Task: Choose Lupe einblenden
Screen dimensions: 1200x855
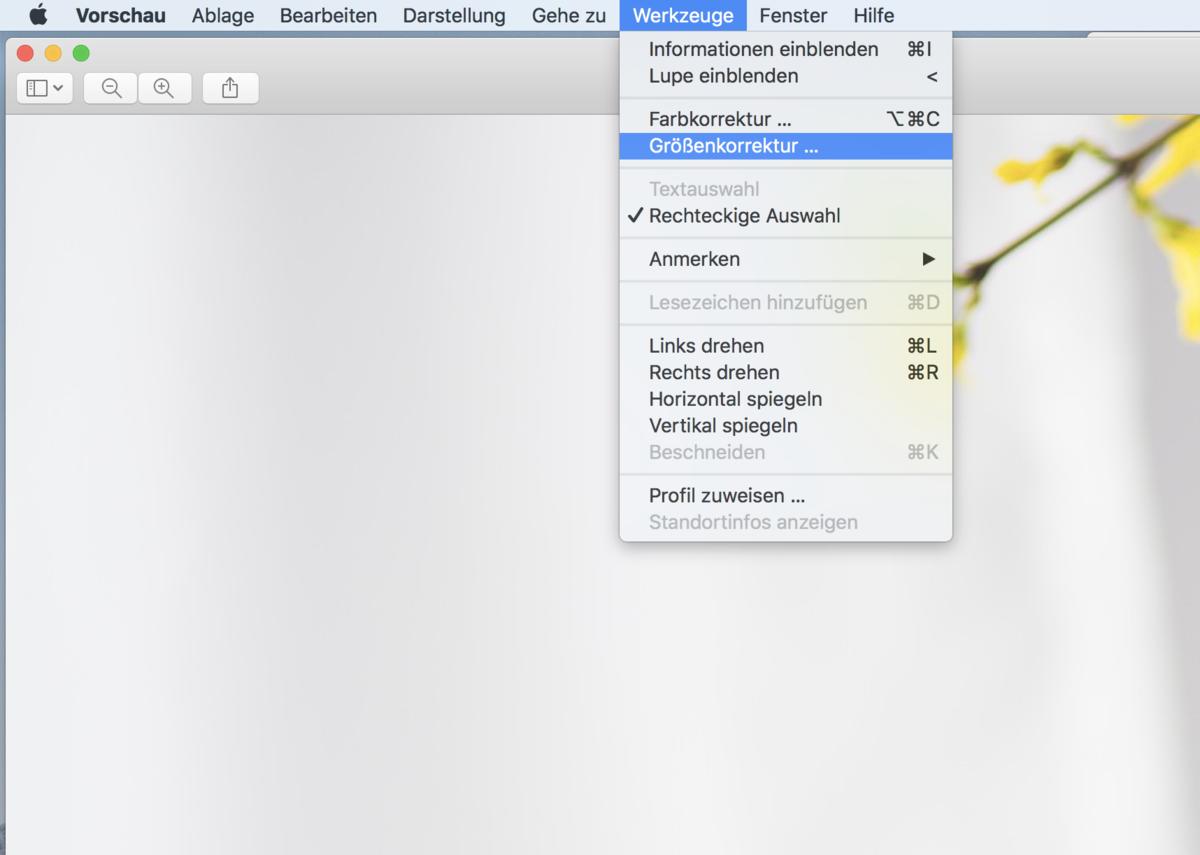Action: pyautogui.click(x=786, y=76)
